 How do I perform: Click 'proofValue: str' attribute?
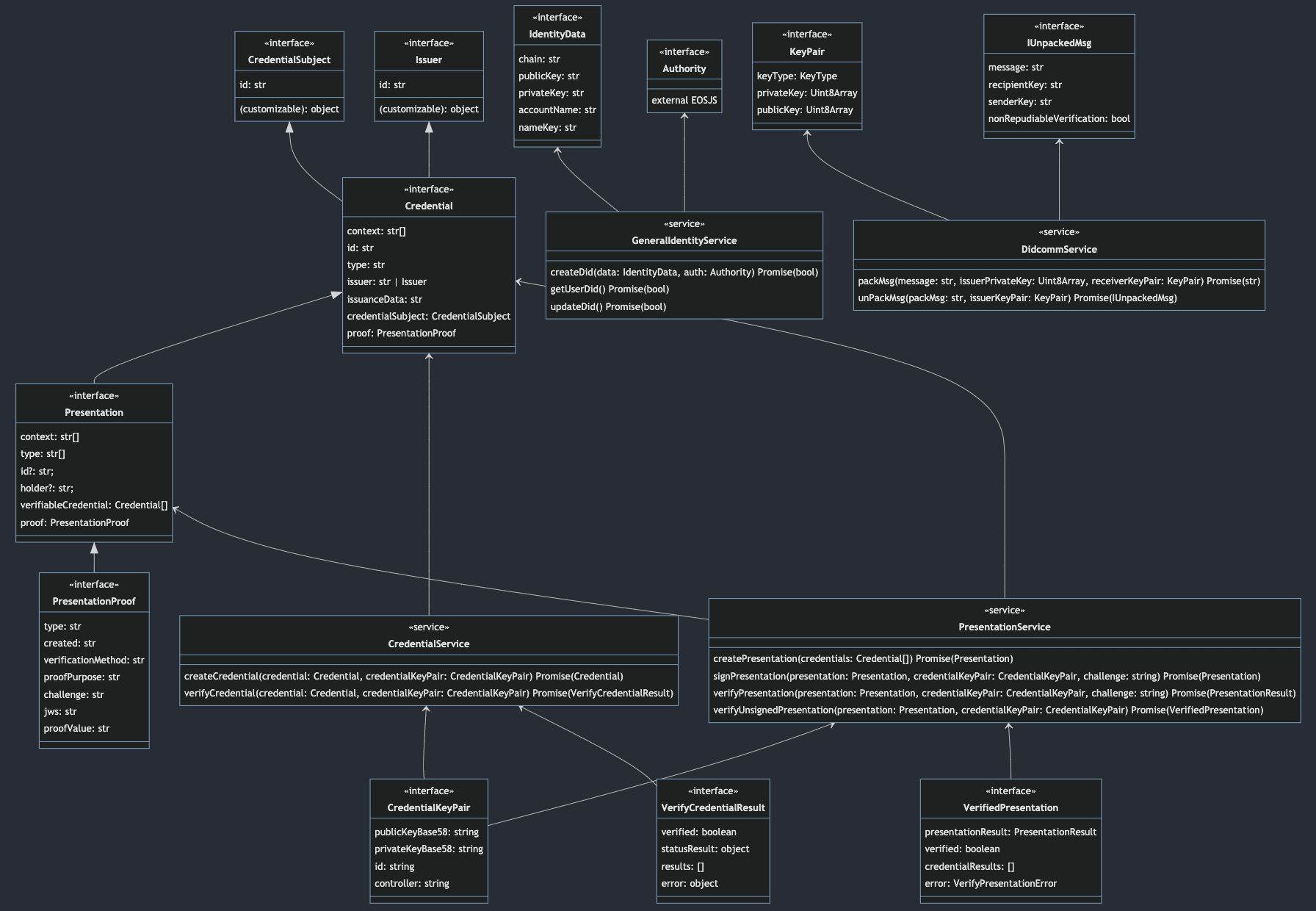76,729
